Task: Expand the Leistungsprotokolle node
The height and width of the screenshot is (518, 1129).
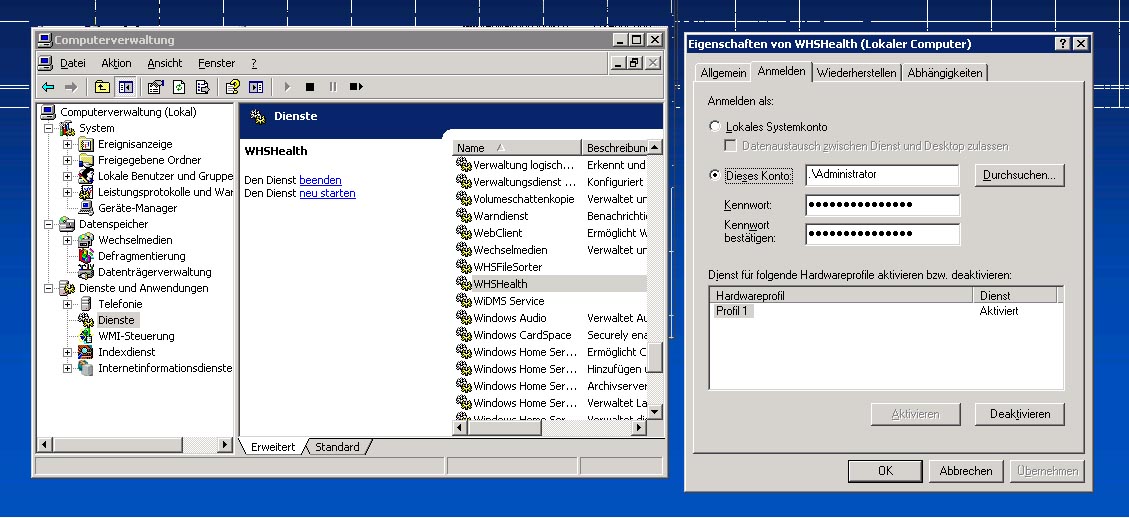Action: 68,192
